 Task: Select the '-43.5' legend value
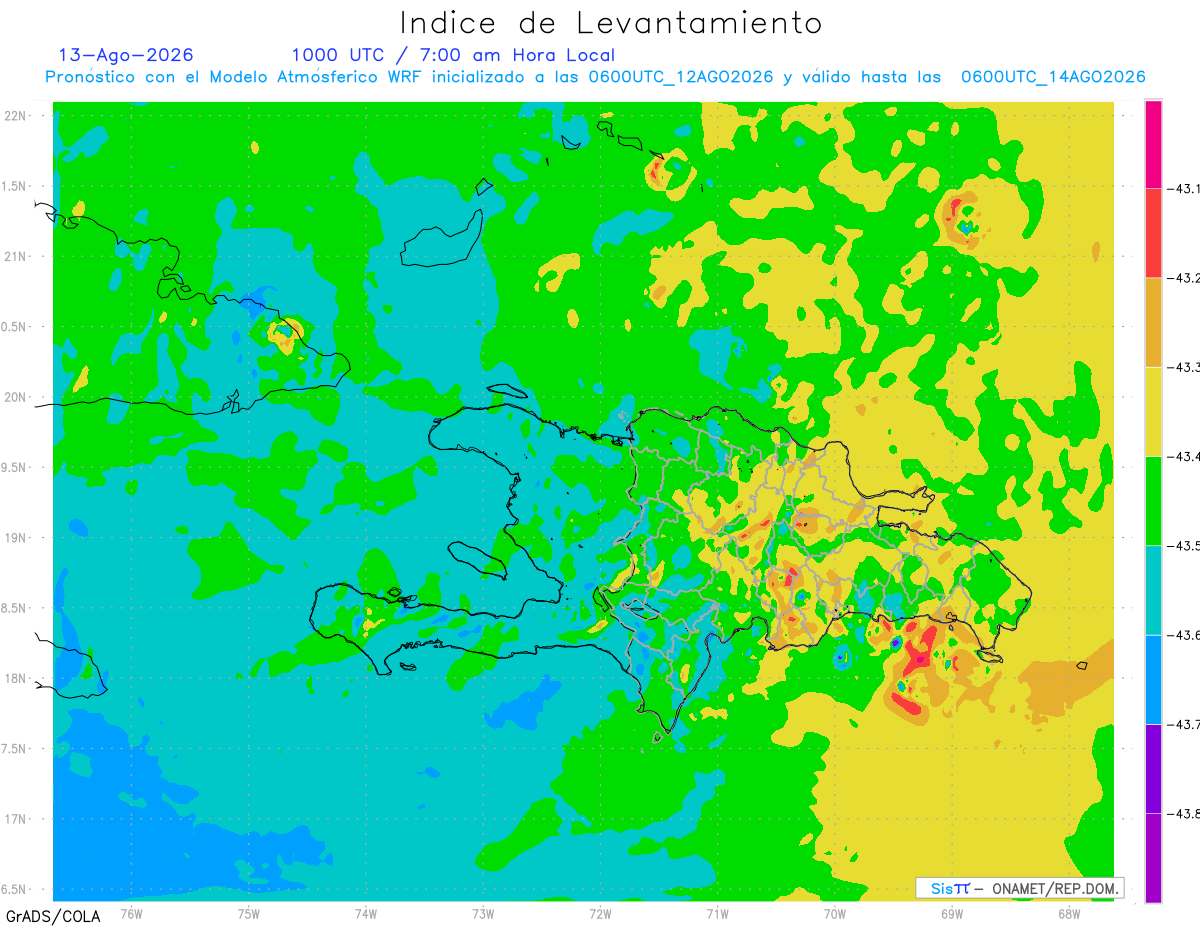1184,545
